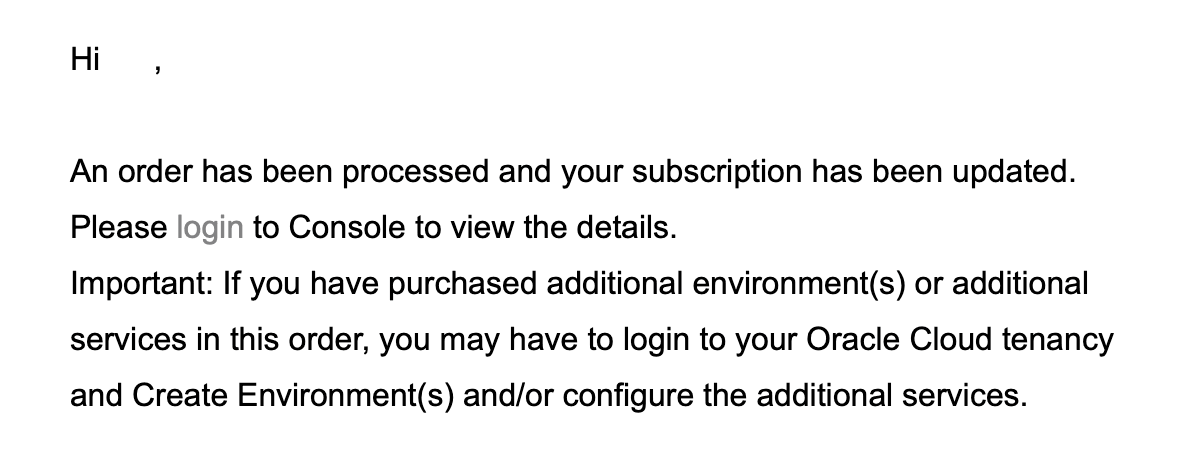Click the words 'Create Environment(s)'
Viewport: 1186px width, 472px height.
click(x=293, y=396)
